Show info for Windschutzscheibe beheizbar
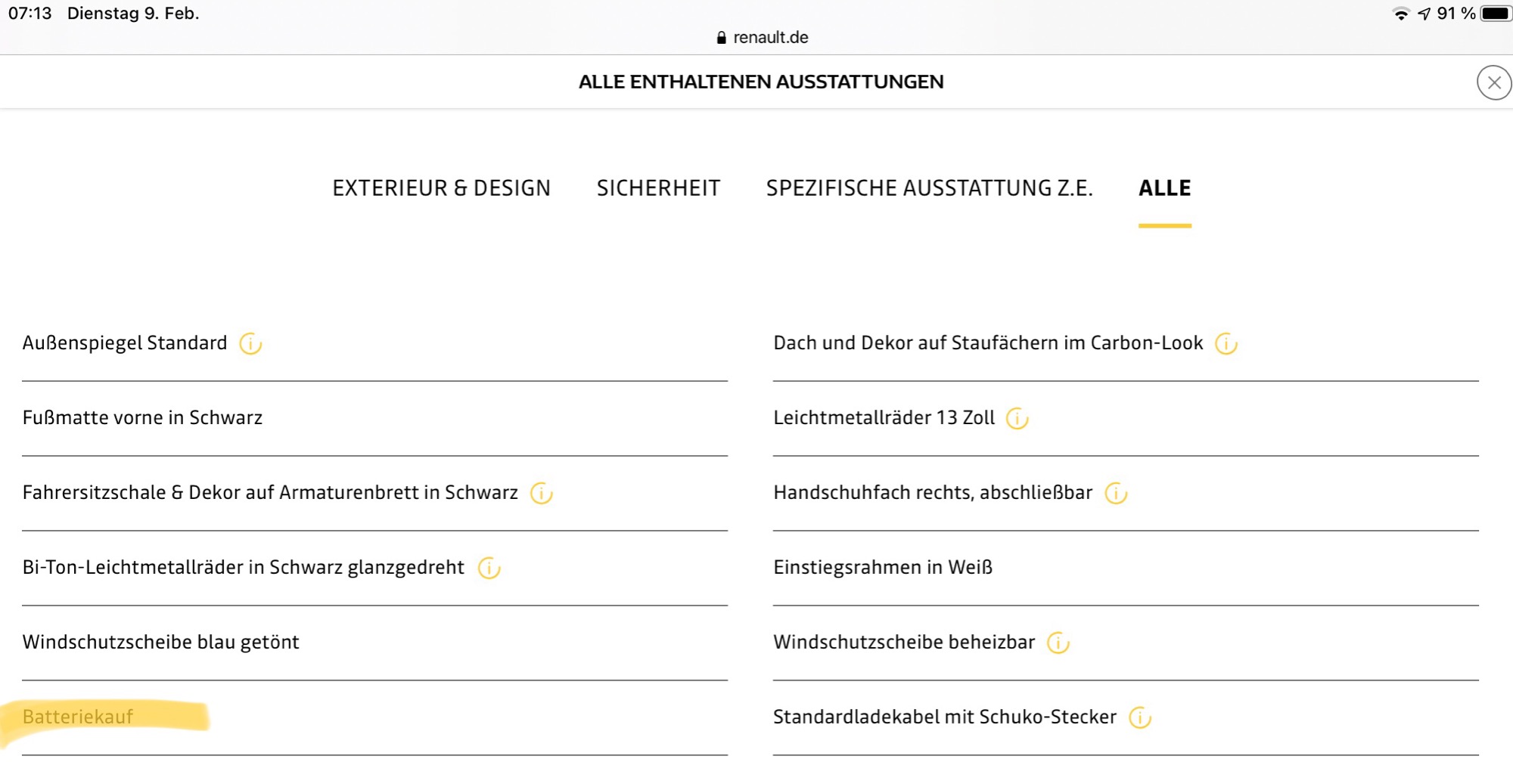The width and height of the screenshot is (1513, 784). coord(1058,643)
